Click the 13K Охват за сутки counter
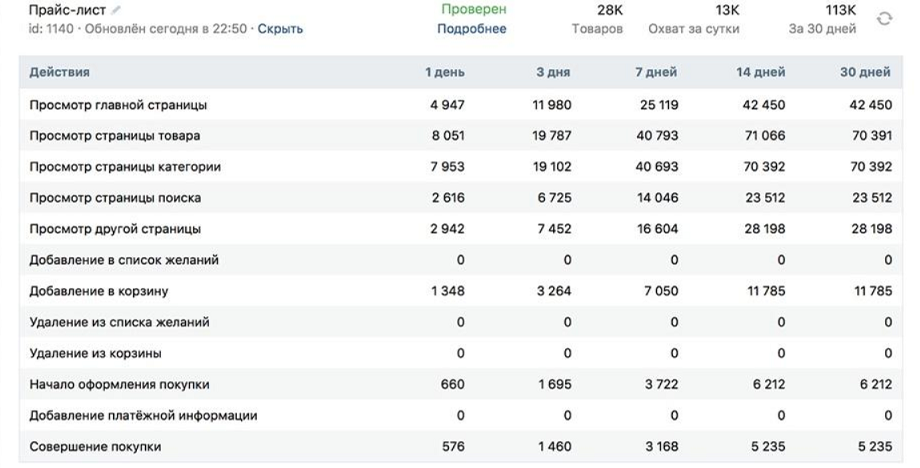Screen dimensions: 920x468 694,19
